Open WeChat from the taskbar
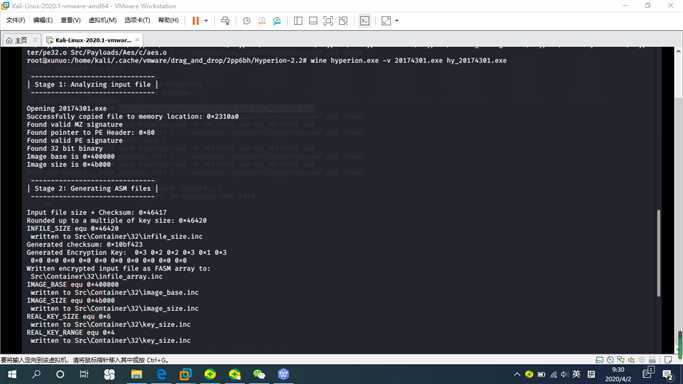683x384 pixels. click(x=259, y=374)
